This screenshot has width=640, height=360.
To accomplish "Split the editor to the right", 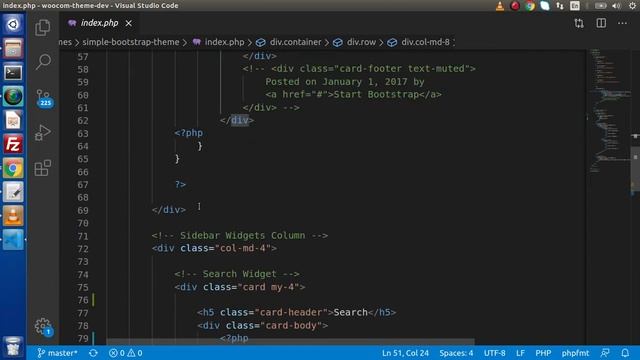I will pyautogui.click(x=601, y=23).
